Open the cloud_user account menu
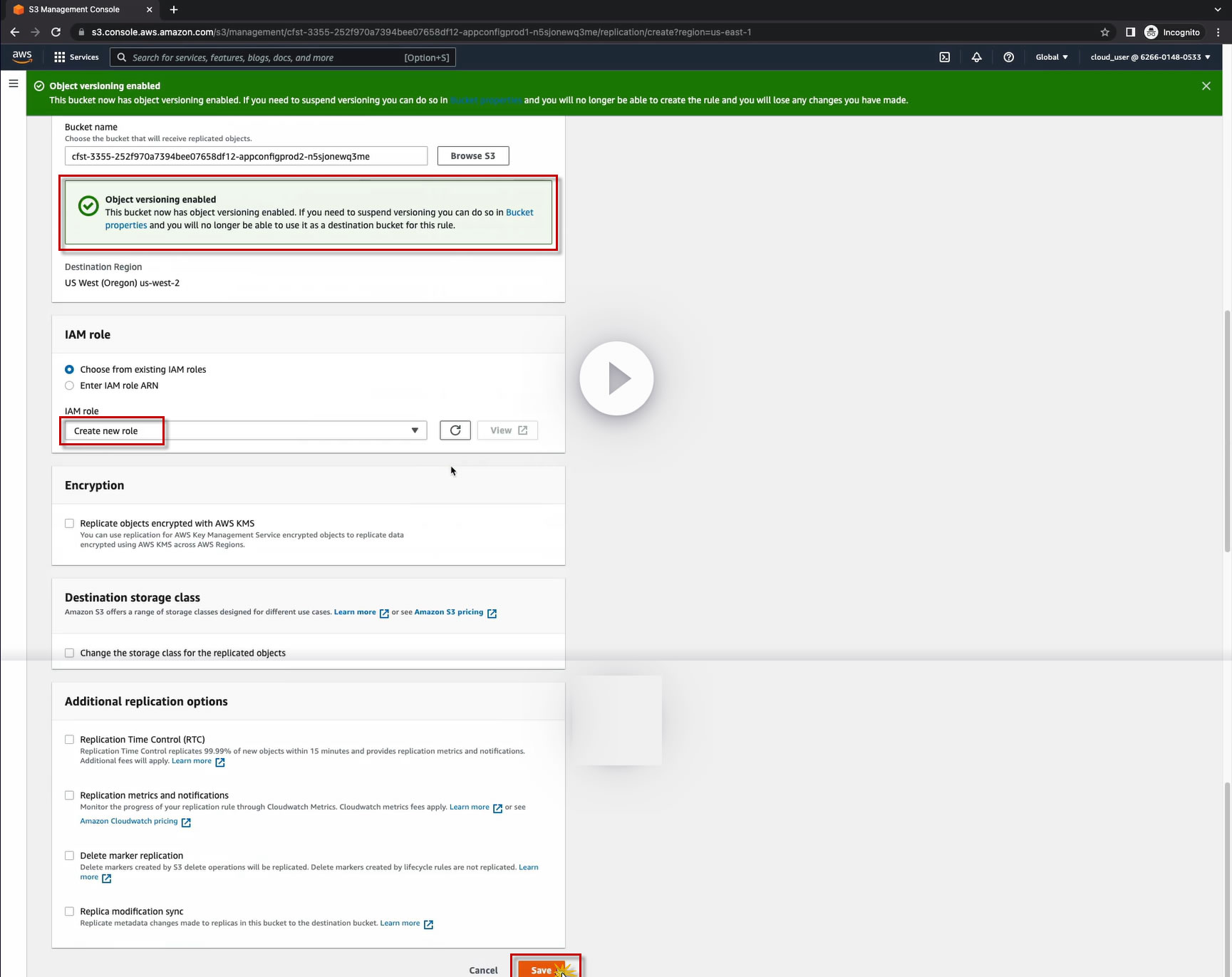 1150,57
